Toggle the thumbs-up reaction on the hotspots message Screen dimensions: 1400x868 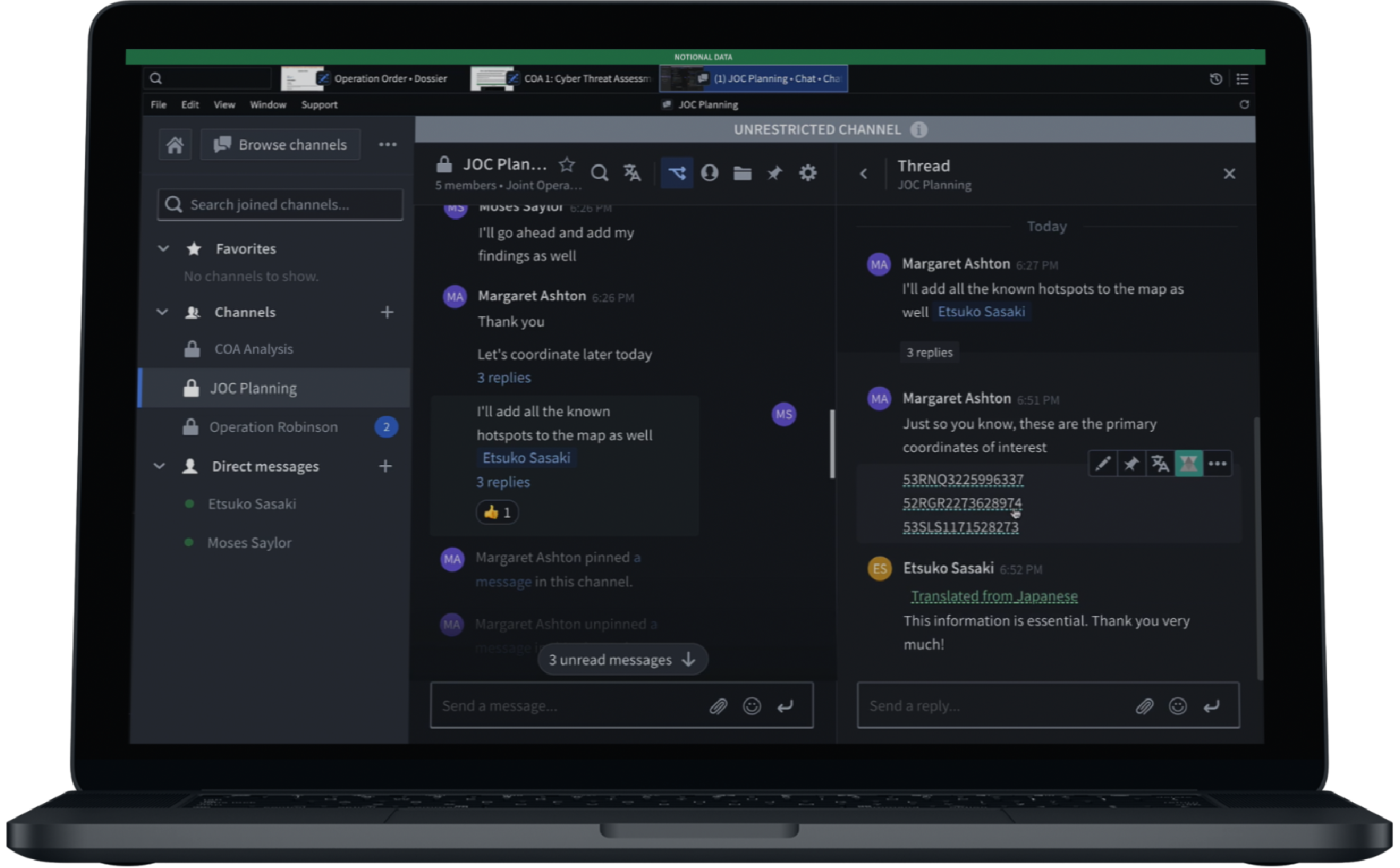click(496, 512)
